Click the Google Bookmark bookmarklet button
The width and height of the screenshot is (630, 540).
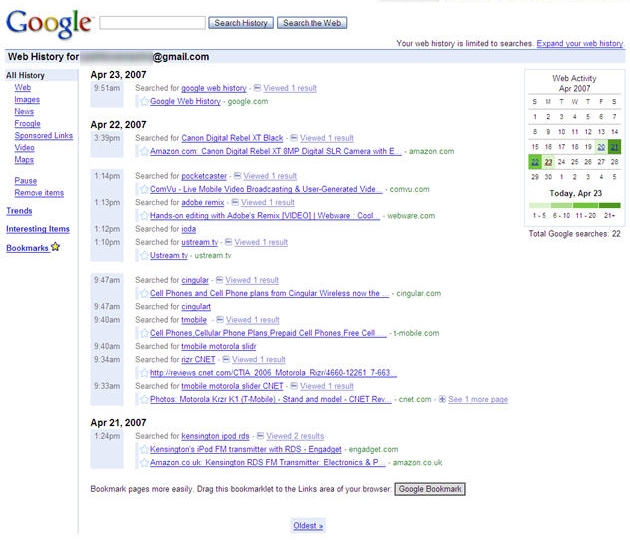tap(430, 489)
